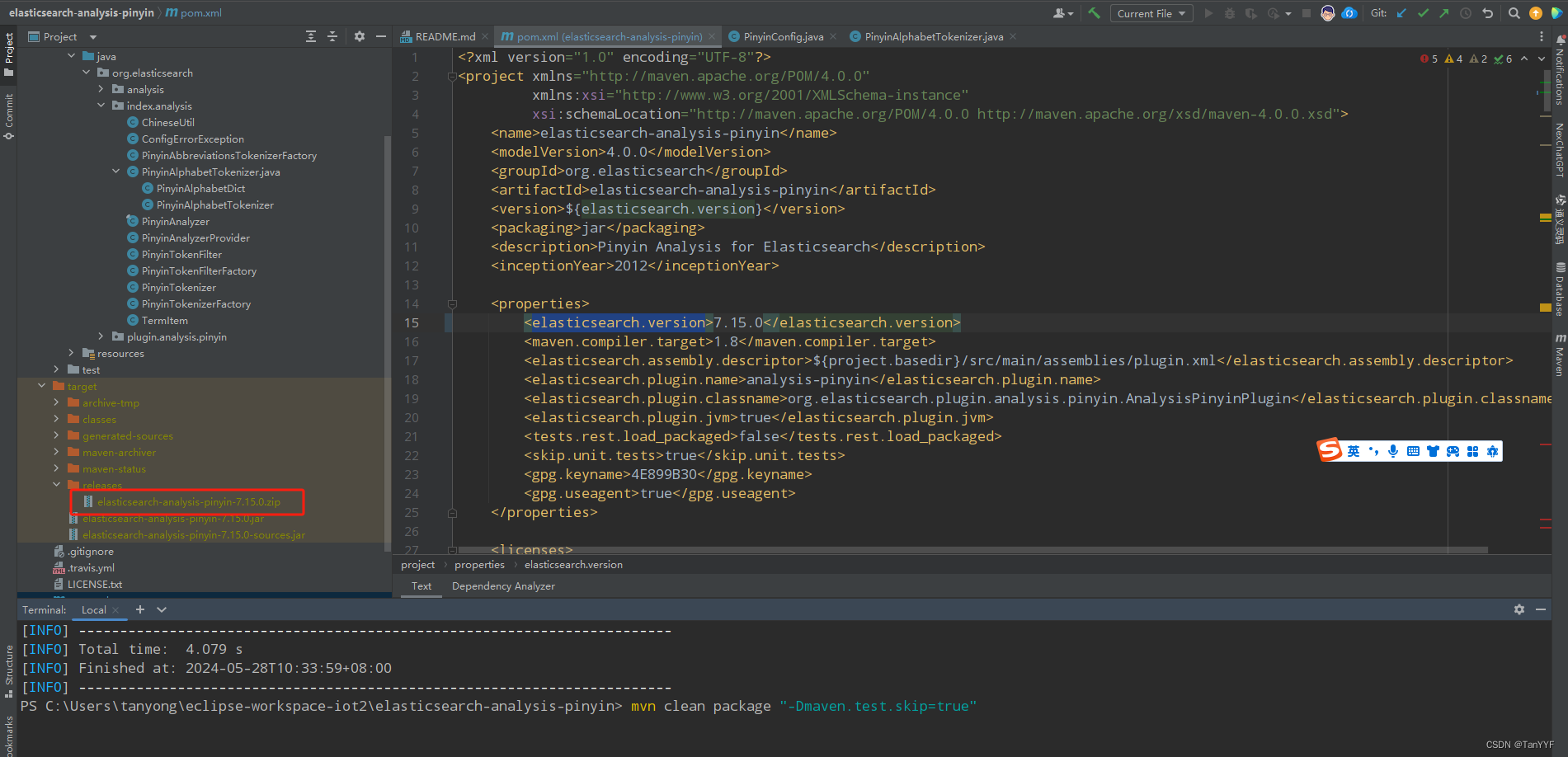Click elasticsearch.version breadcrumb
The width and height of the screenshot is (1568, 757).
coord(573,565)
